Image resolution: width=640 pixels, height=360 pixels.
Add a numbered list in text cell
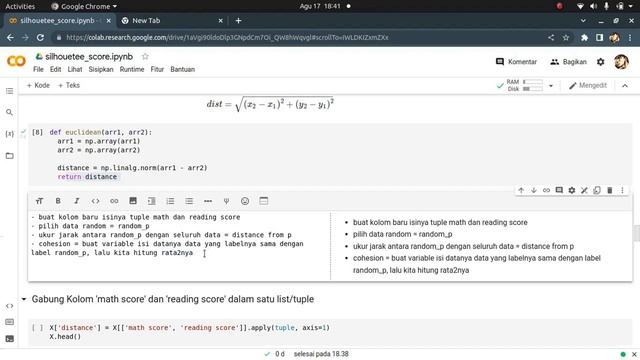coord(170,201)
